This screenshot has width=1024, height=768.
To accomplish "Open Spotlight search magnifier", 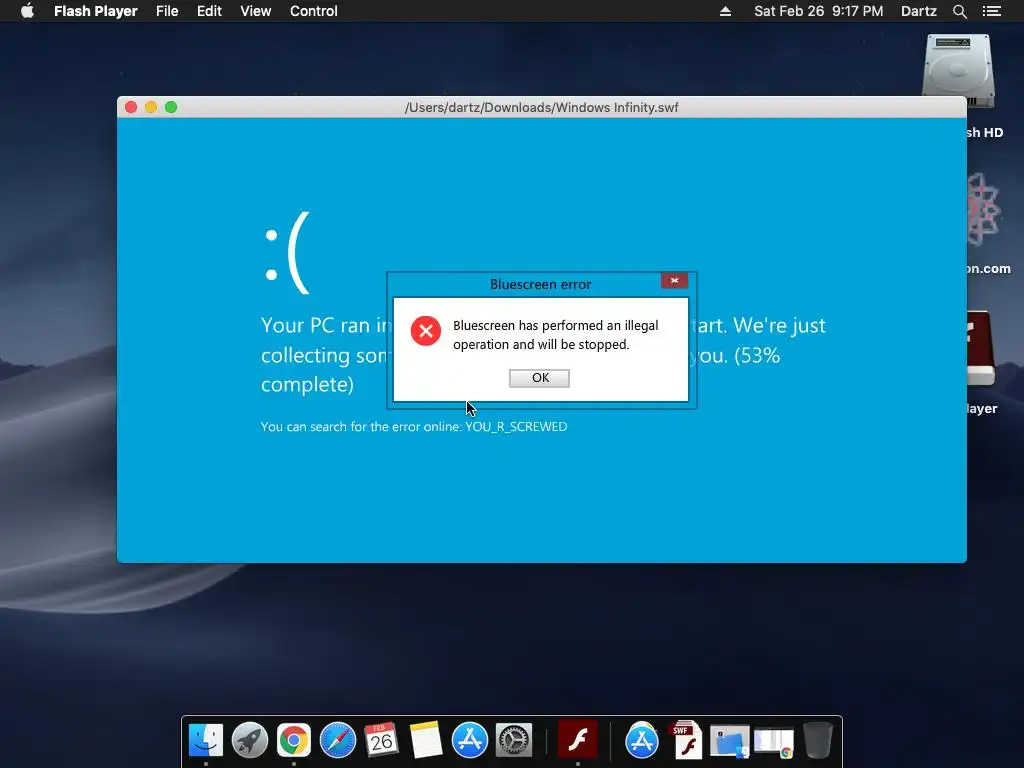I will (x=959, y=11).
